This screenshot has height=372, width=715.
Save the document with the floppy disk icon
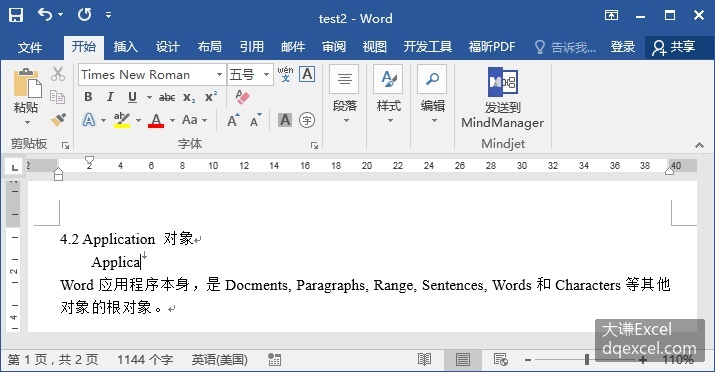point(16,15)
